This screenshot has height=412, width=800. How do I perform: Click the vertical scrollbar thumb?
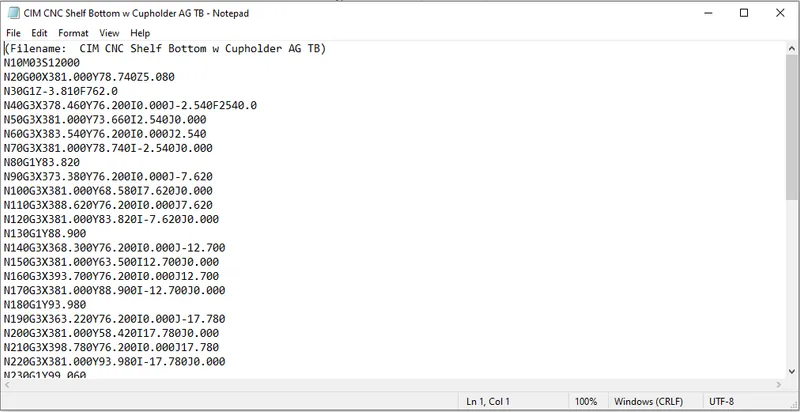792,126
